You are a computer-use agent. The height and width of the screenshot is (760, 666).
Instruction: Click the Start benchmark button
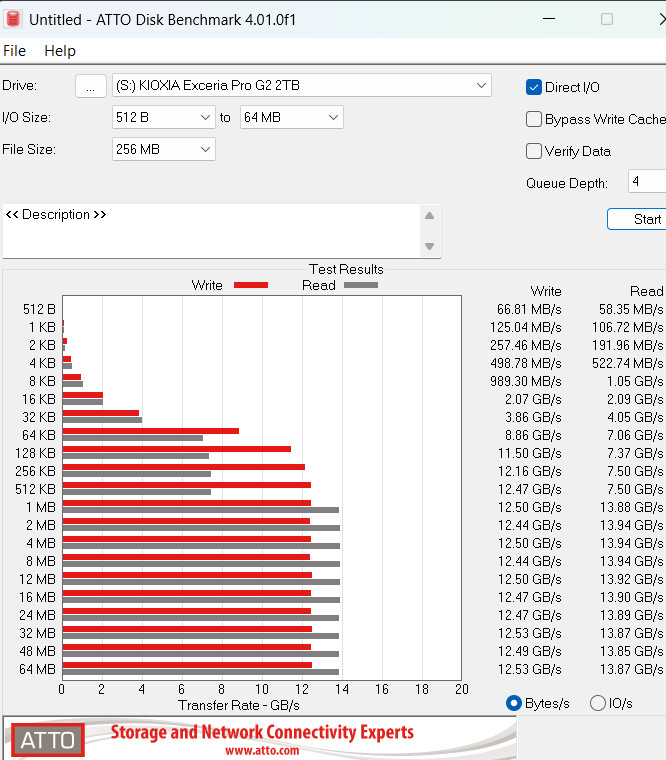tap(637, 220)
